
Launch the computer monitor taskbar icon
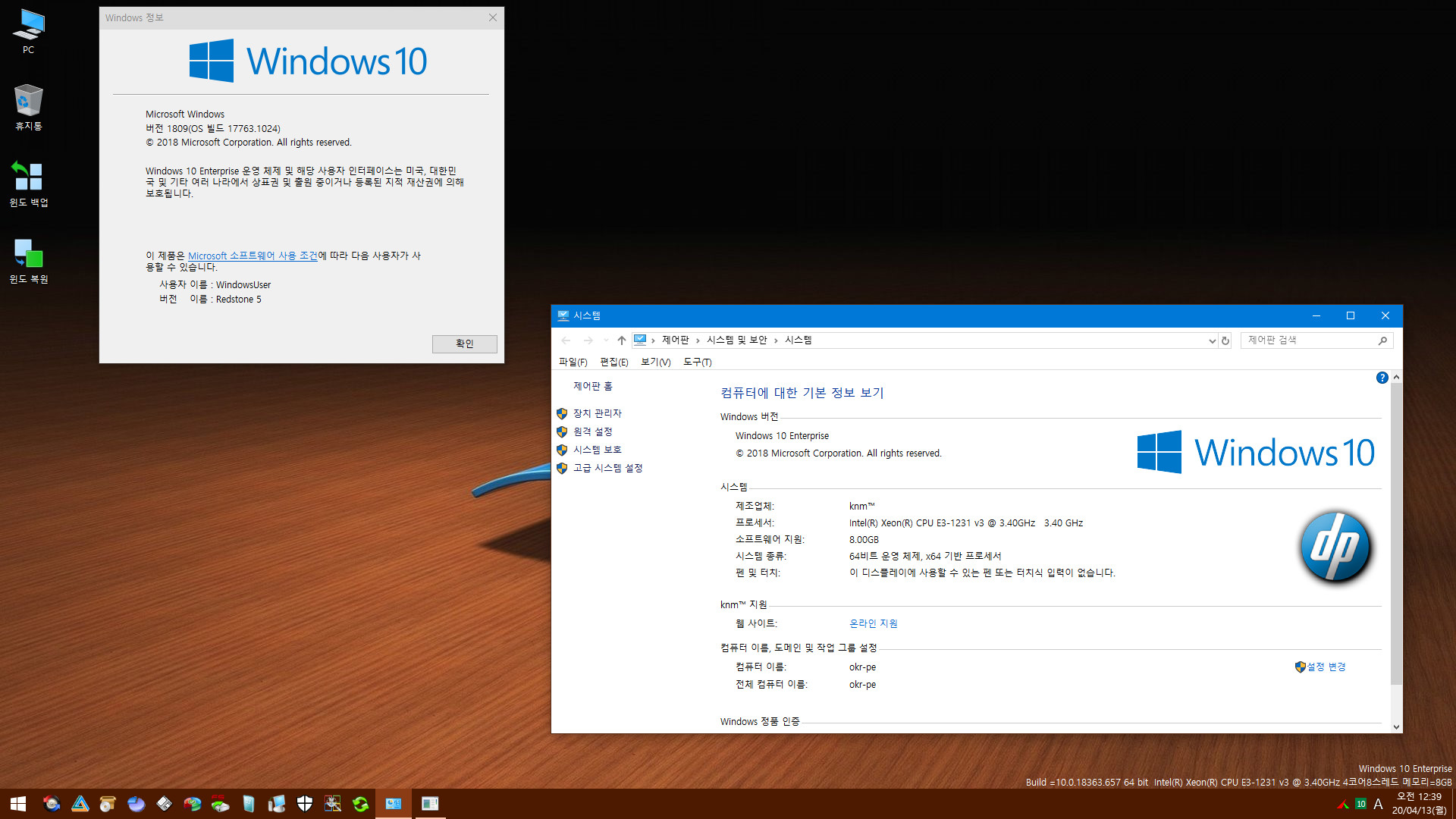276,804
